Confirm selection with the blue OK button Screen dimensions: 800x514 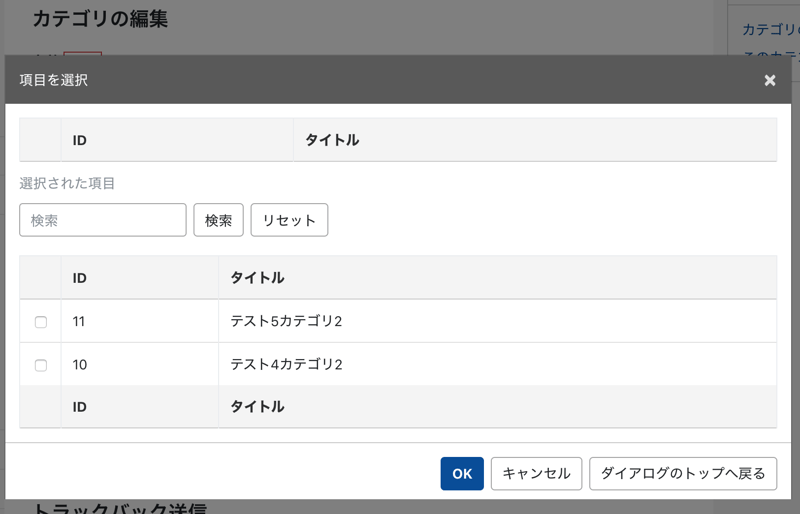(462, 473)
